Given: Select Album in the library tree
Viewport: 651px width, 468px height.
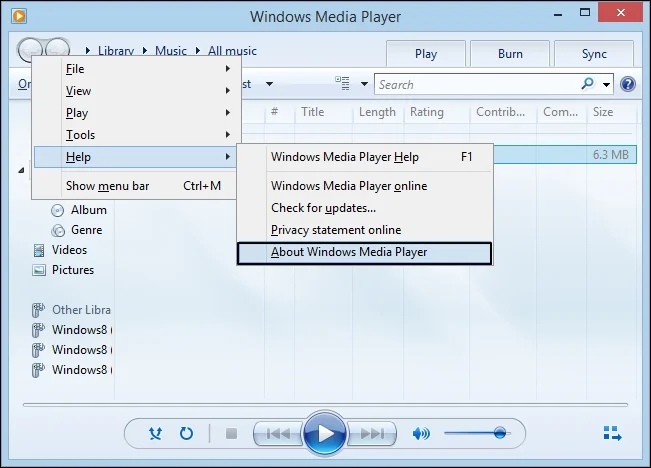Looking at the screenshot, I should (89, 210).
